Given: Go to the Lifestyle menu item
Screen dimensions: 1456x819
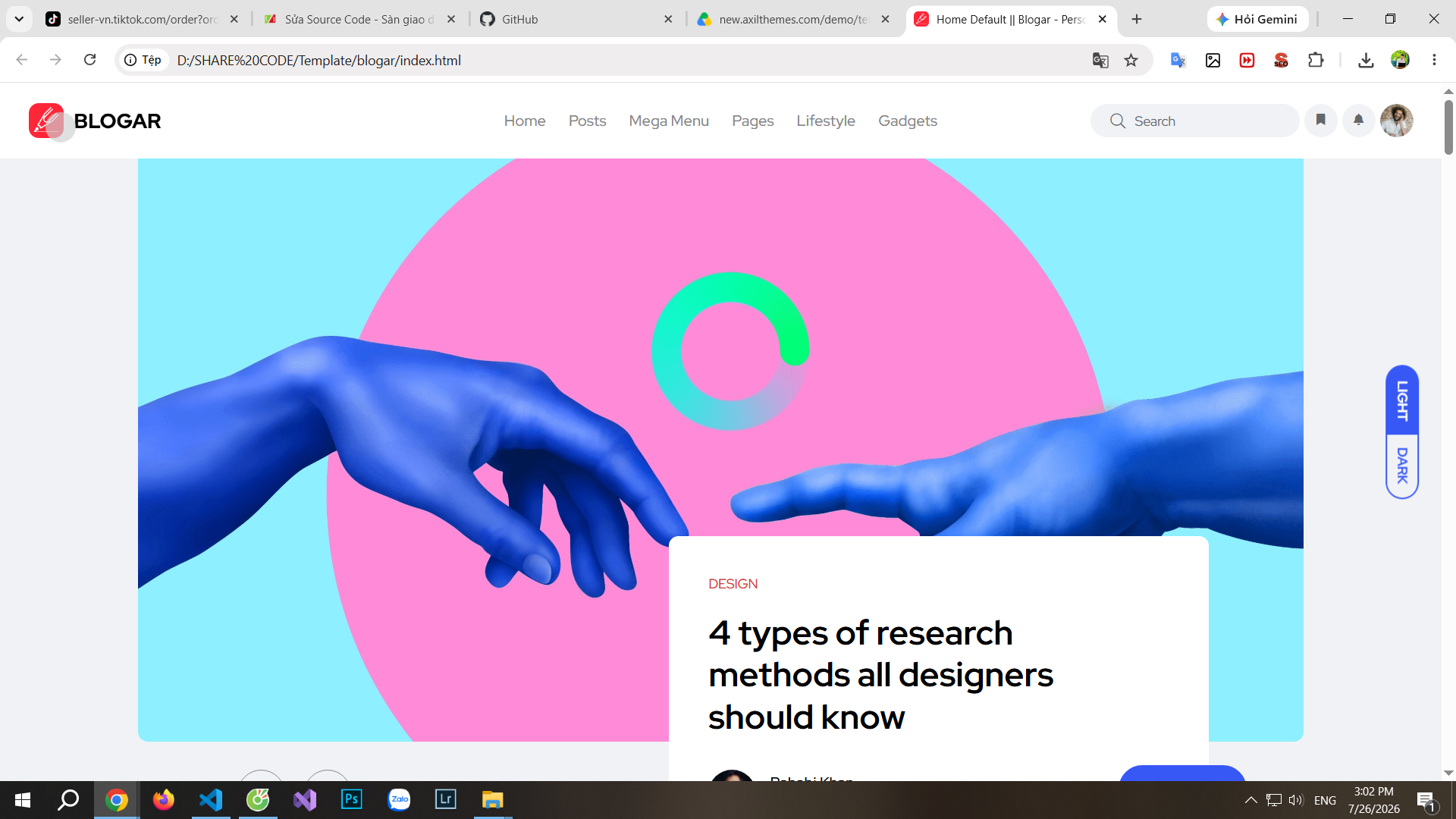Looking at the screenshot, I should [826, 121].
